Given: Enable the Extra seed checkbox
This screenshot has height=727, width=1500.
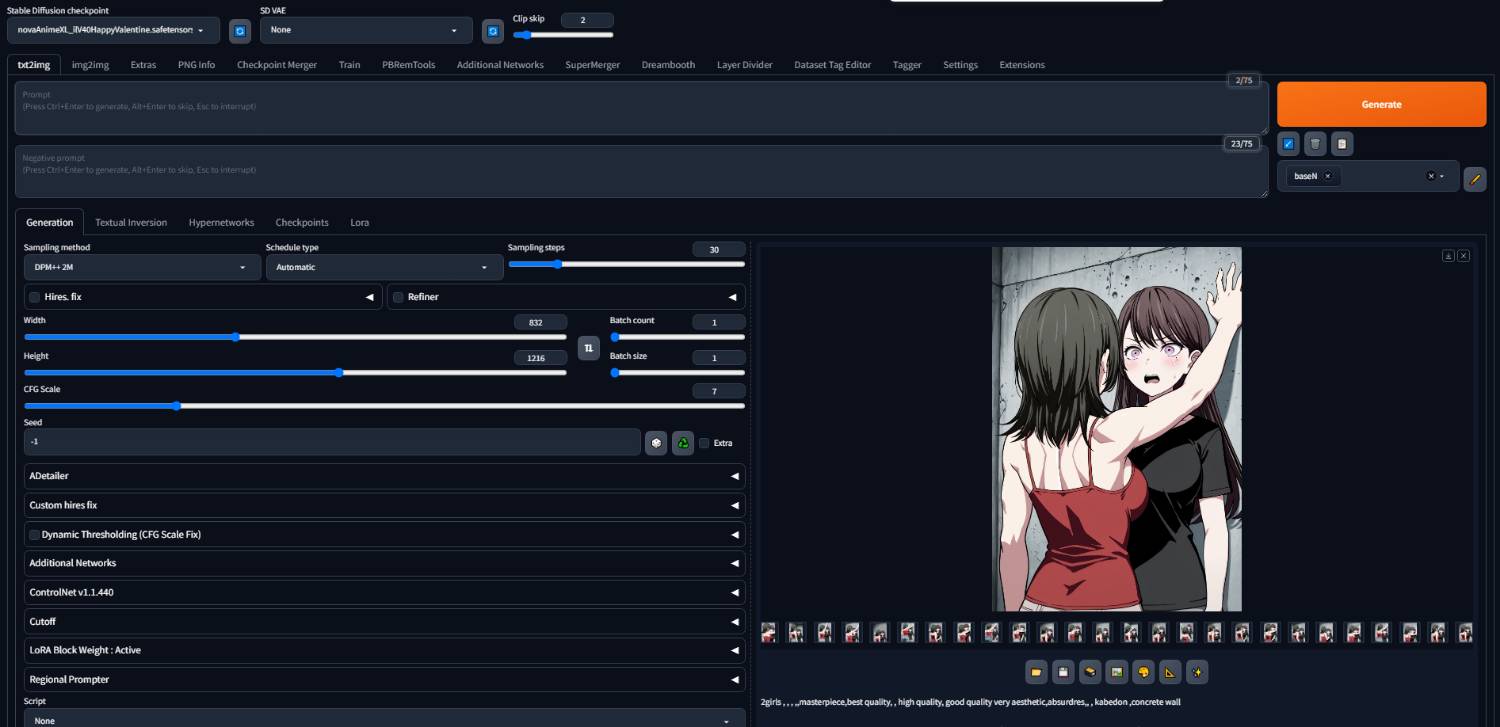Looking at the screenshot, I should [705, 443].
